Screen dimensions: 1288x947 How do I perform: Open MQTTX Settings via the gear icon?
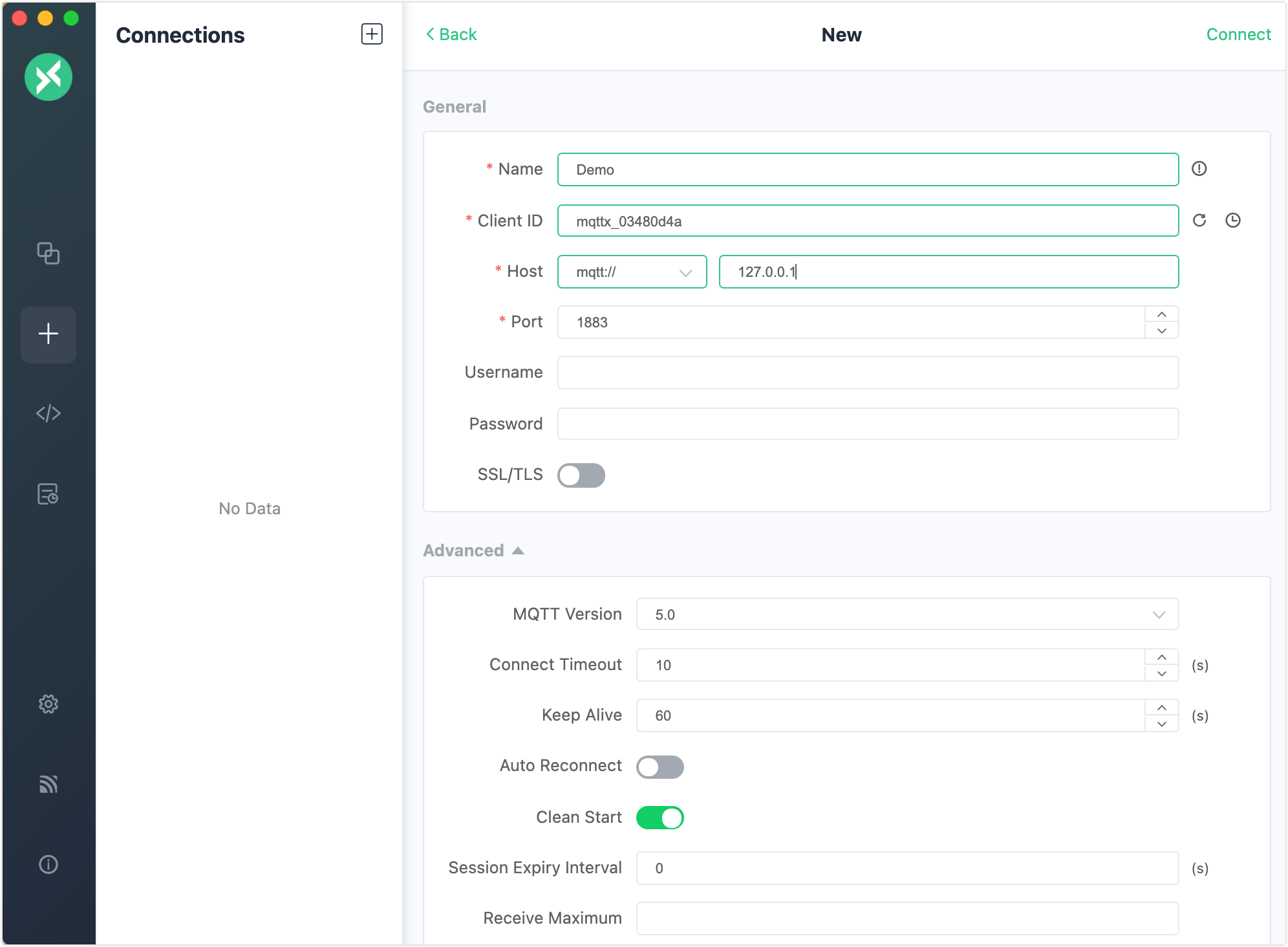point(48,704)
